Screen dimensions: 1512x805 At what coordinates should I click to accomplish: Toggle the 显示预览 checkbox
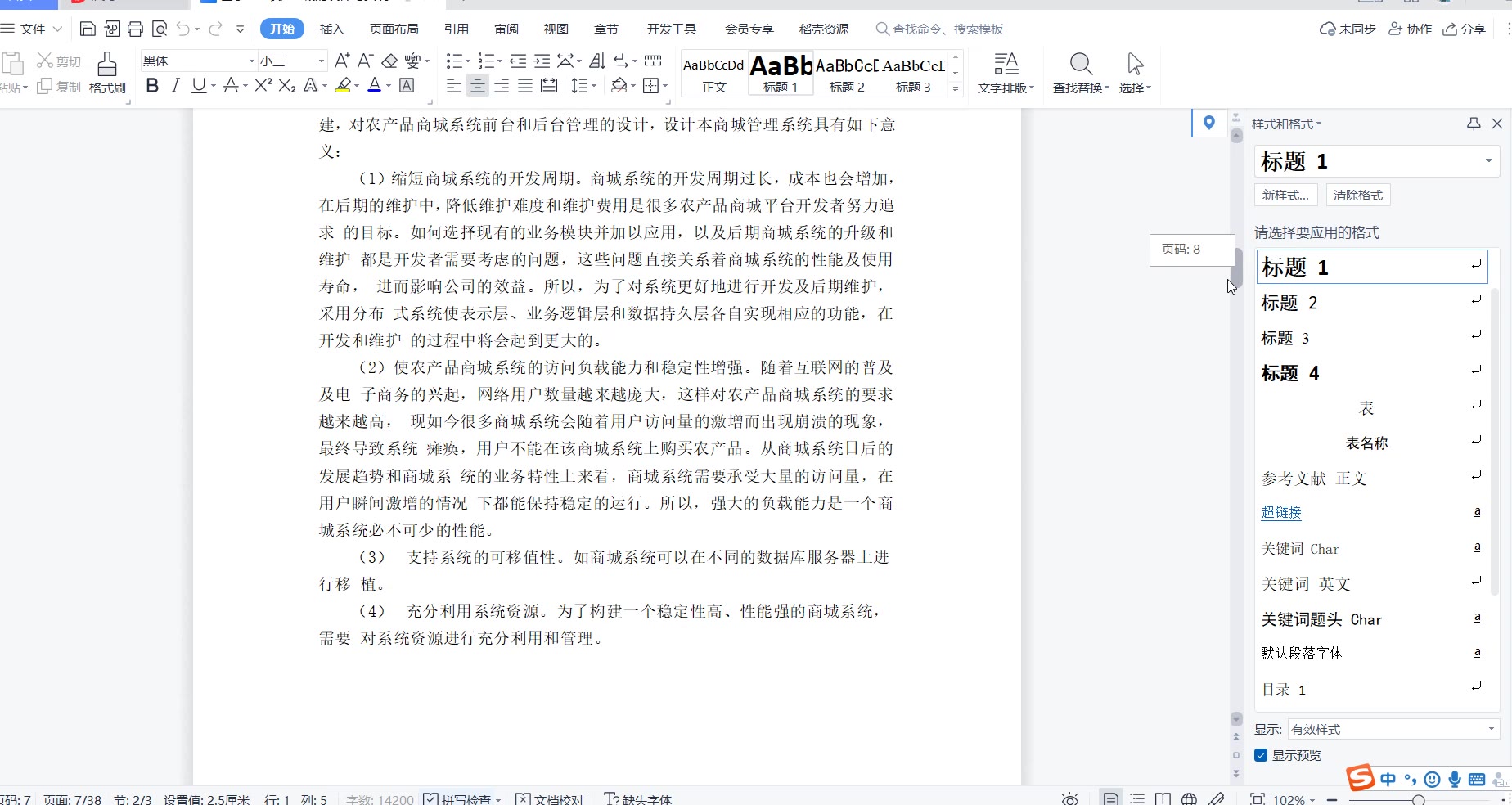(1261, 755)
